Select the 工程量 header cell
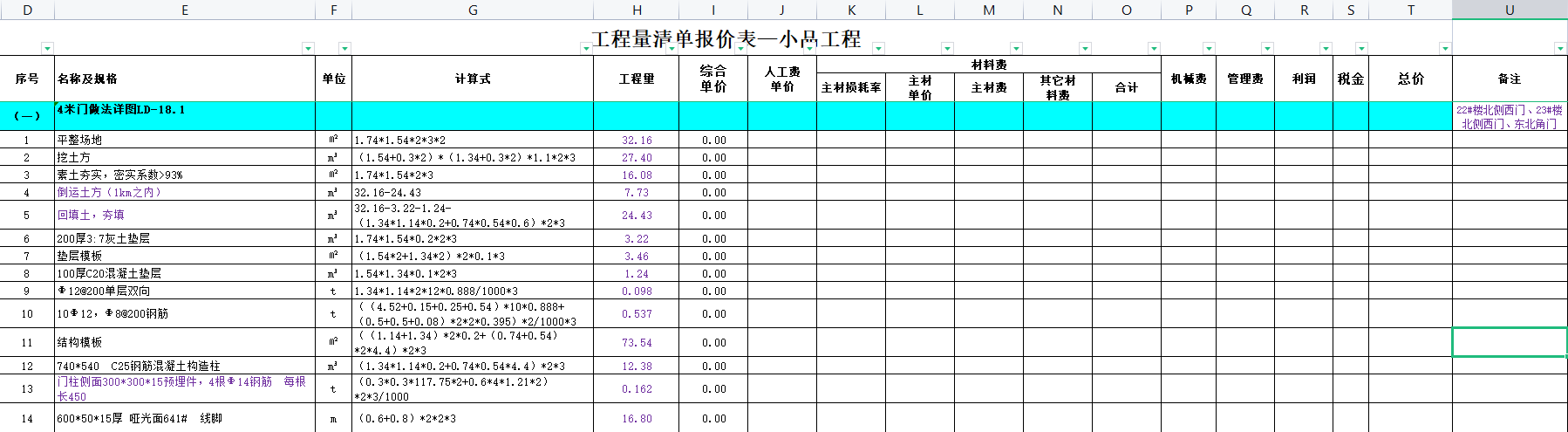This screenshot has height=432, width=1568. 637,79
